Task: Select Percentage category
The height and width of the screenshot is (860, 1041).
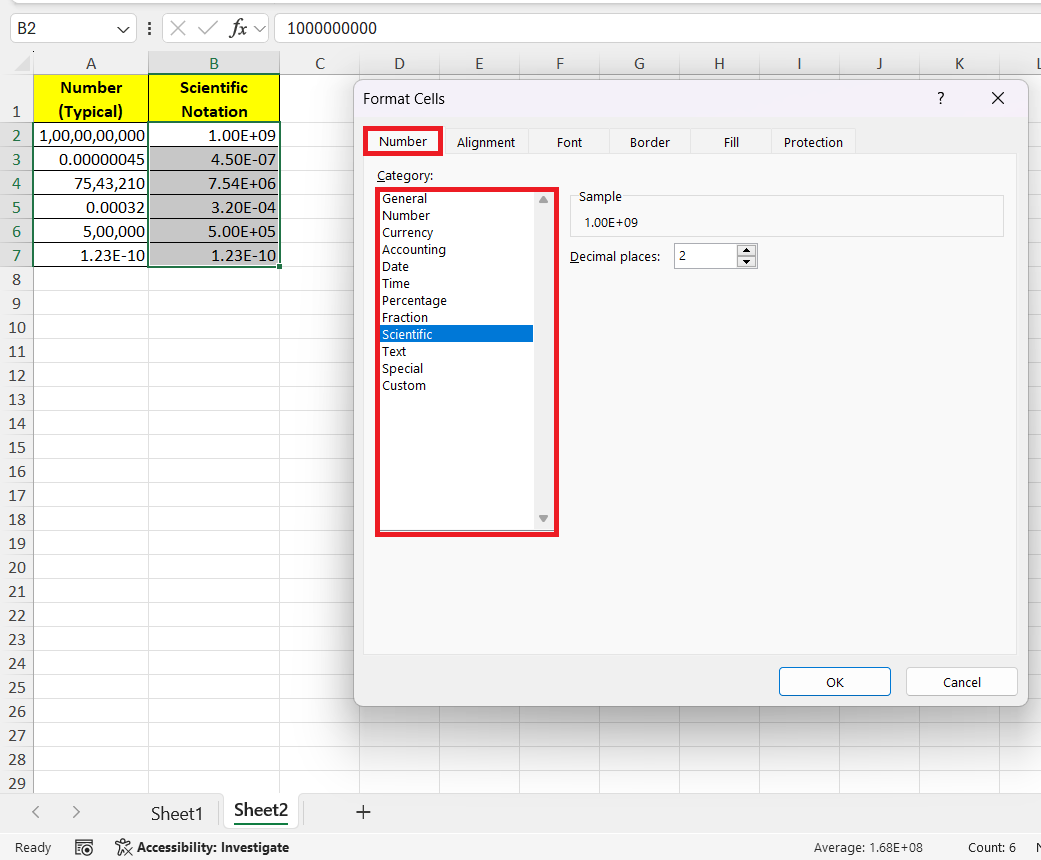Action: 456,300
